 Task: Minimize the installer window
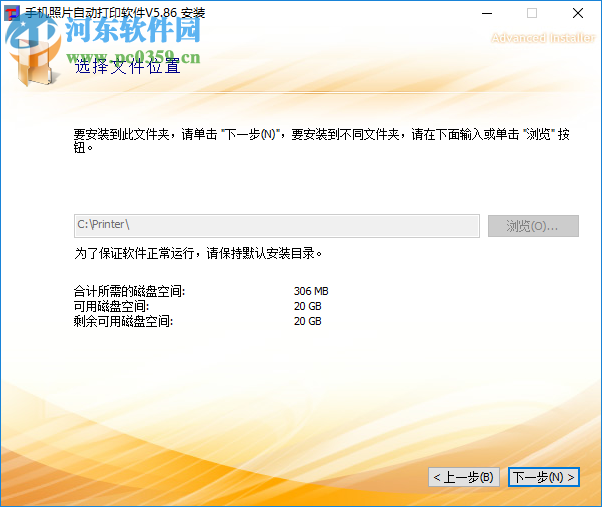[487, 13]
